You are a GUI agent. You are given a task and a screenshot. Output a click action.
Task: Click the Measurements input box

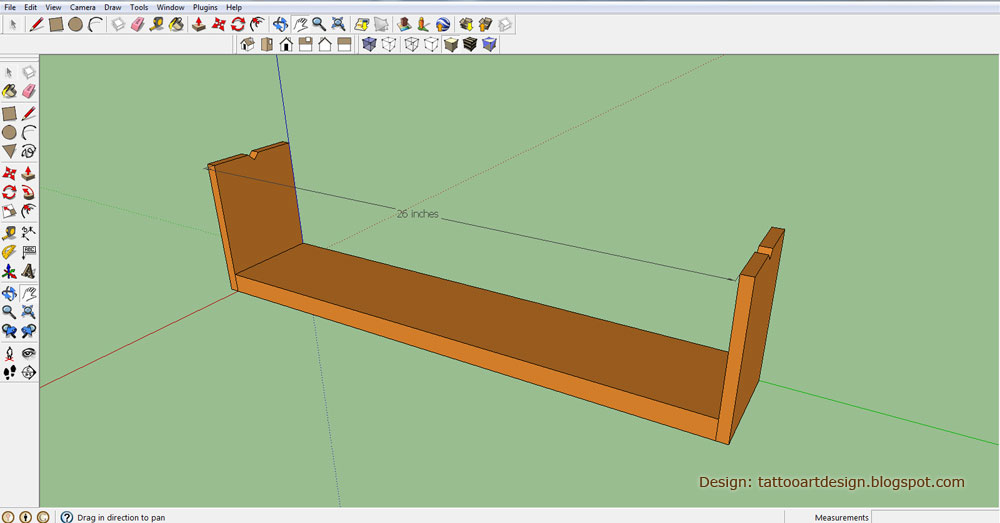coord(934,517)
